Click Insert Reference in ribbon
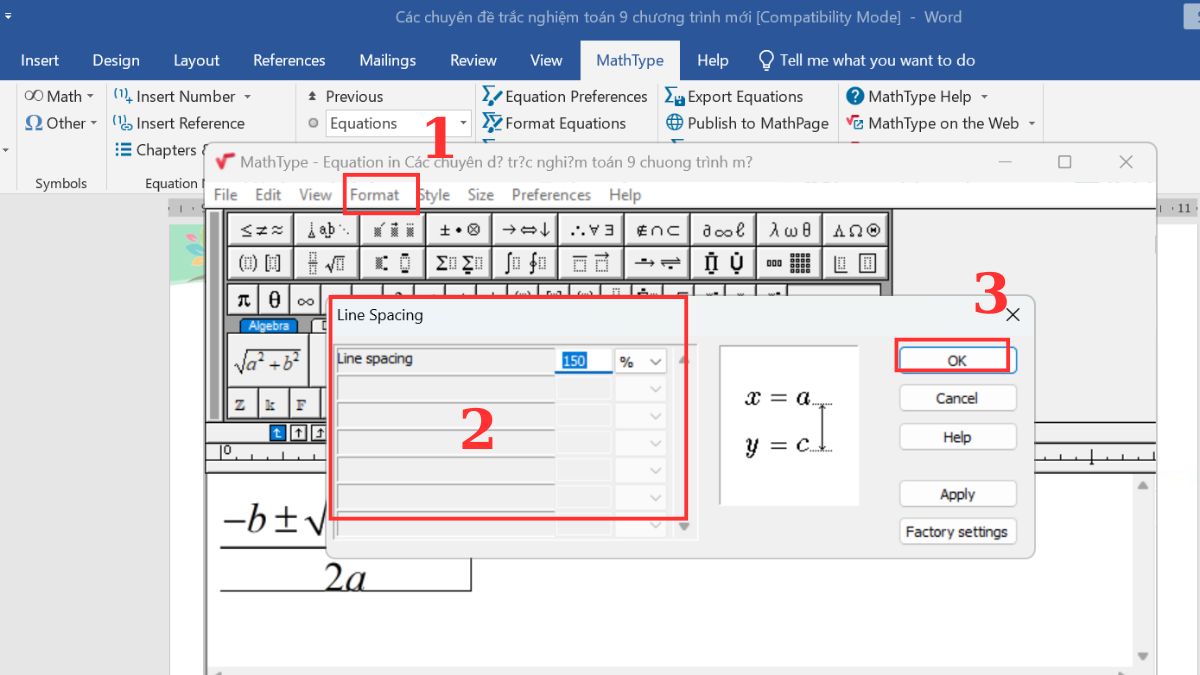Image resolution: width=1200 pixels, height=675 pixels. tap(179, 123)
